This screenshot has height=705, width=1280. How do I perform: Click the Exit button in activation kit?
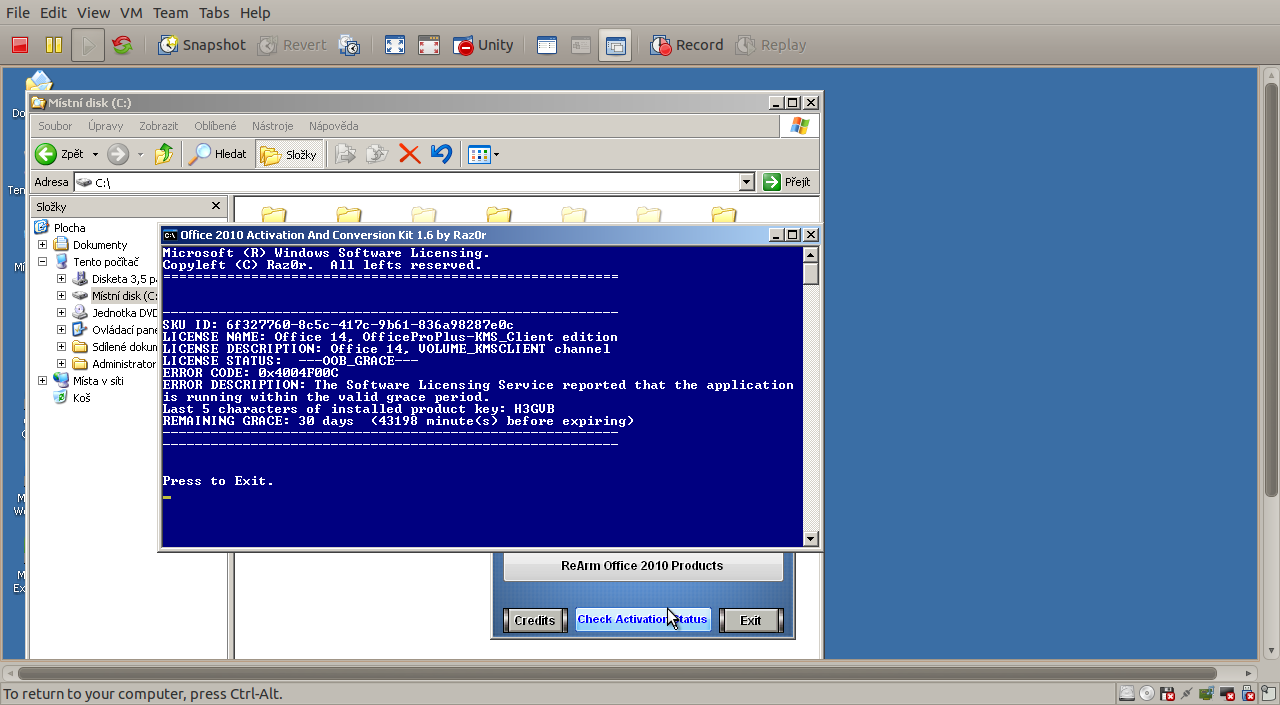point(751,620)
